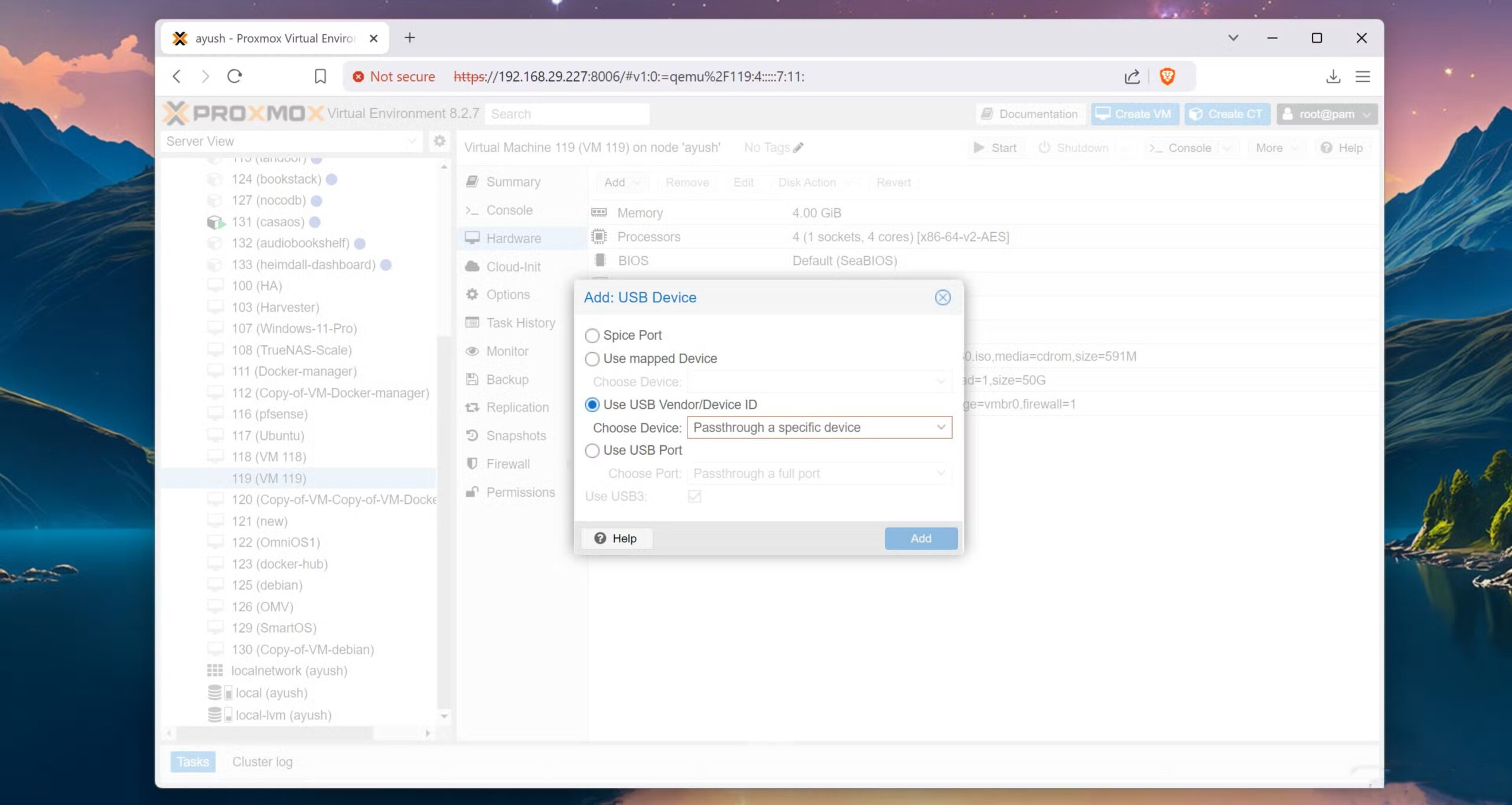Open the browser downloads icon

point(1333,76)
